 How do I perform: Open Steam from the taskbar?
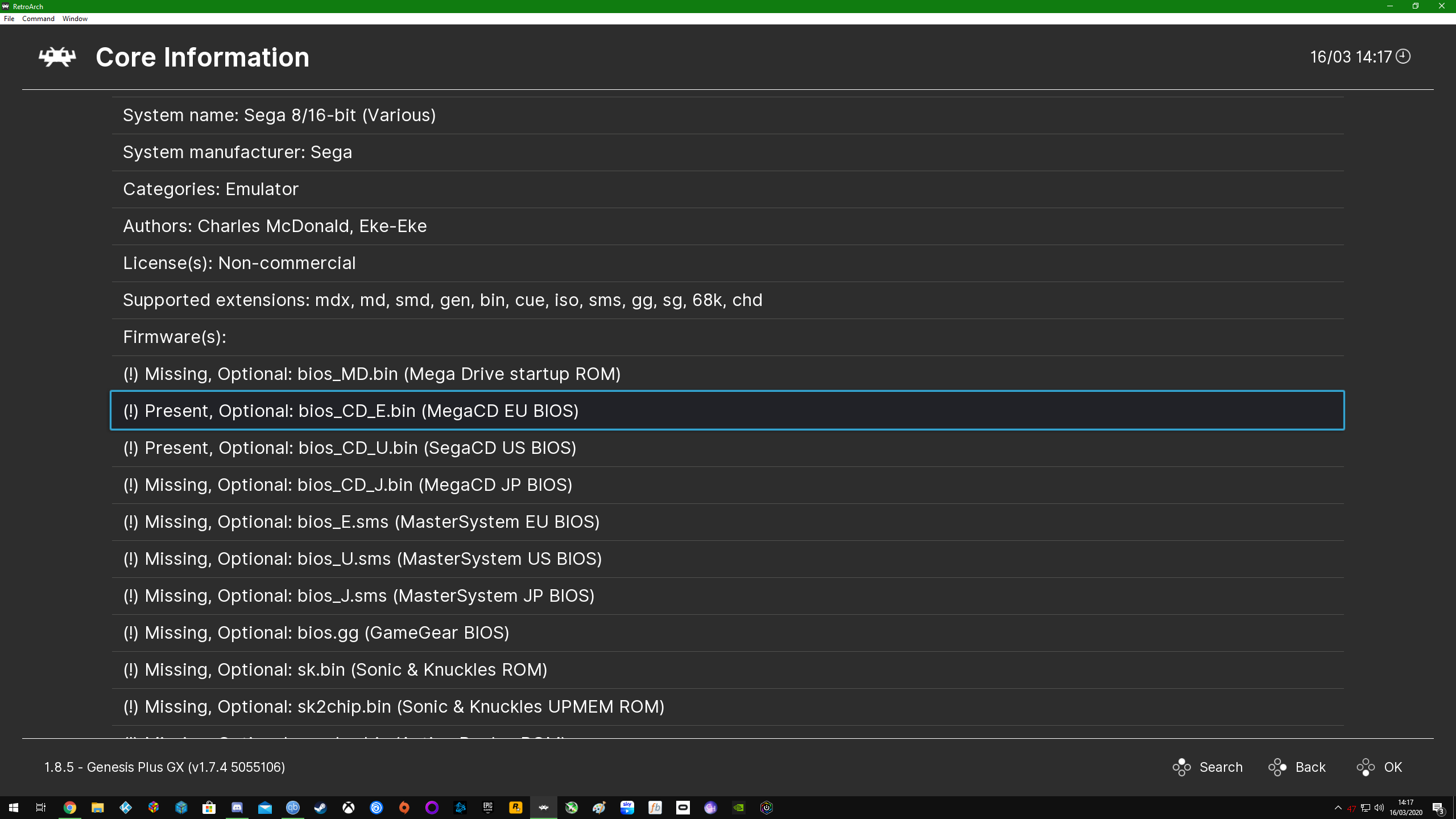tap(321, 808)
